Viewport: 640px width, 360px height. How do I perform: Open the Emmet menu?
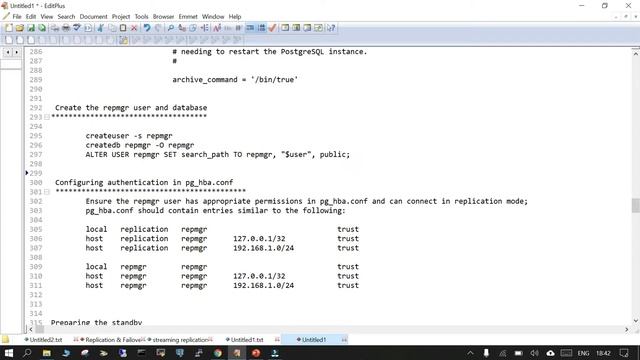coord(188,17)
